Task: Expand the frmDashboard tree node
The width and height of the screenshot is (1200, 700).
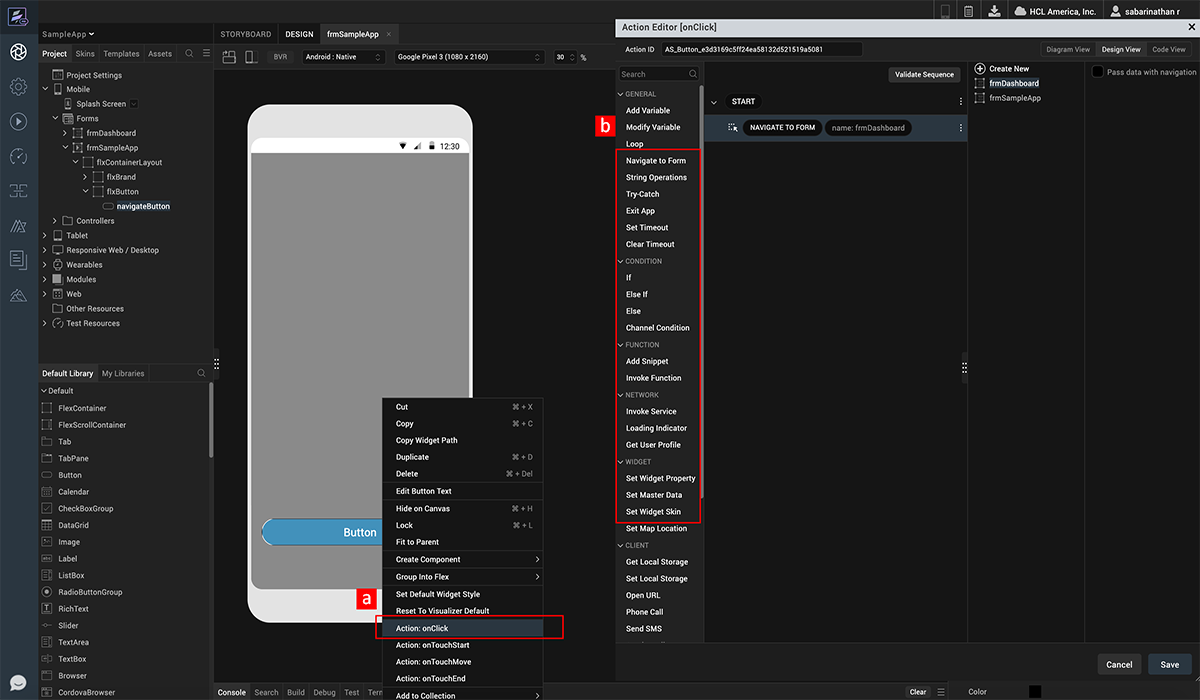Action: (65, 133)
